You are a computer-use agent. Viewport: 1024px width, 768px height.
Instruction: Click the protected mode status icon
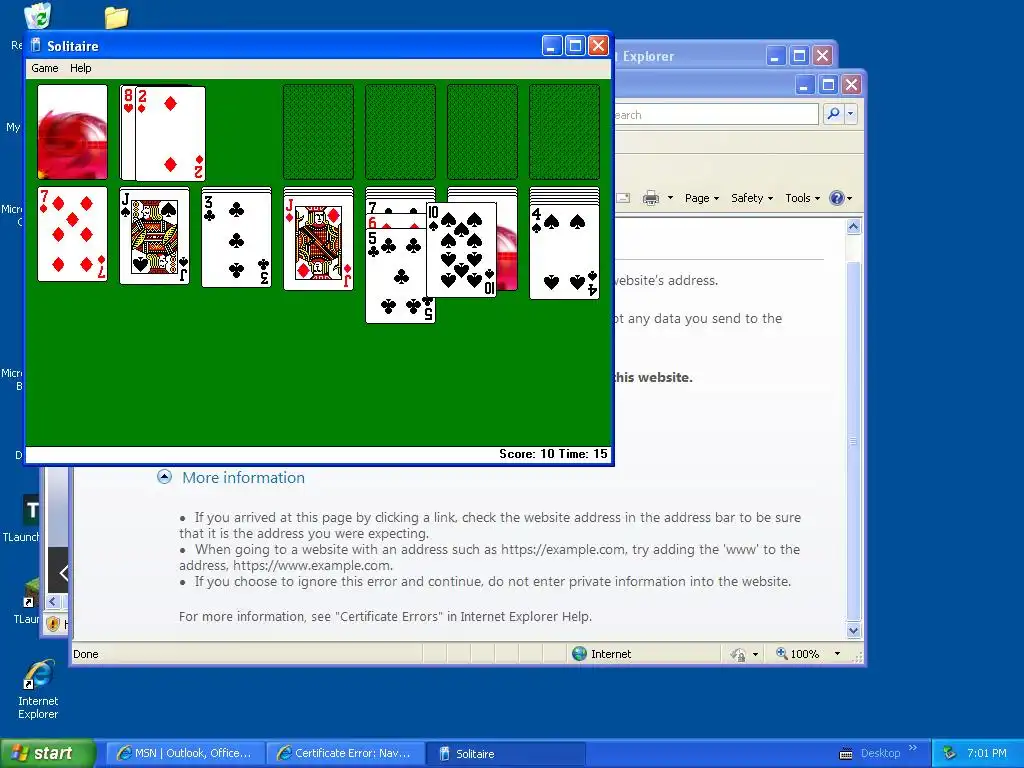coord(739,654)
